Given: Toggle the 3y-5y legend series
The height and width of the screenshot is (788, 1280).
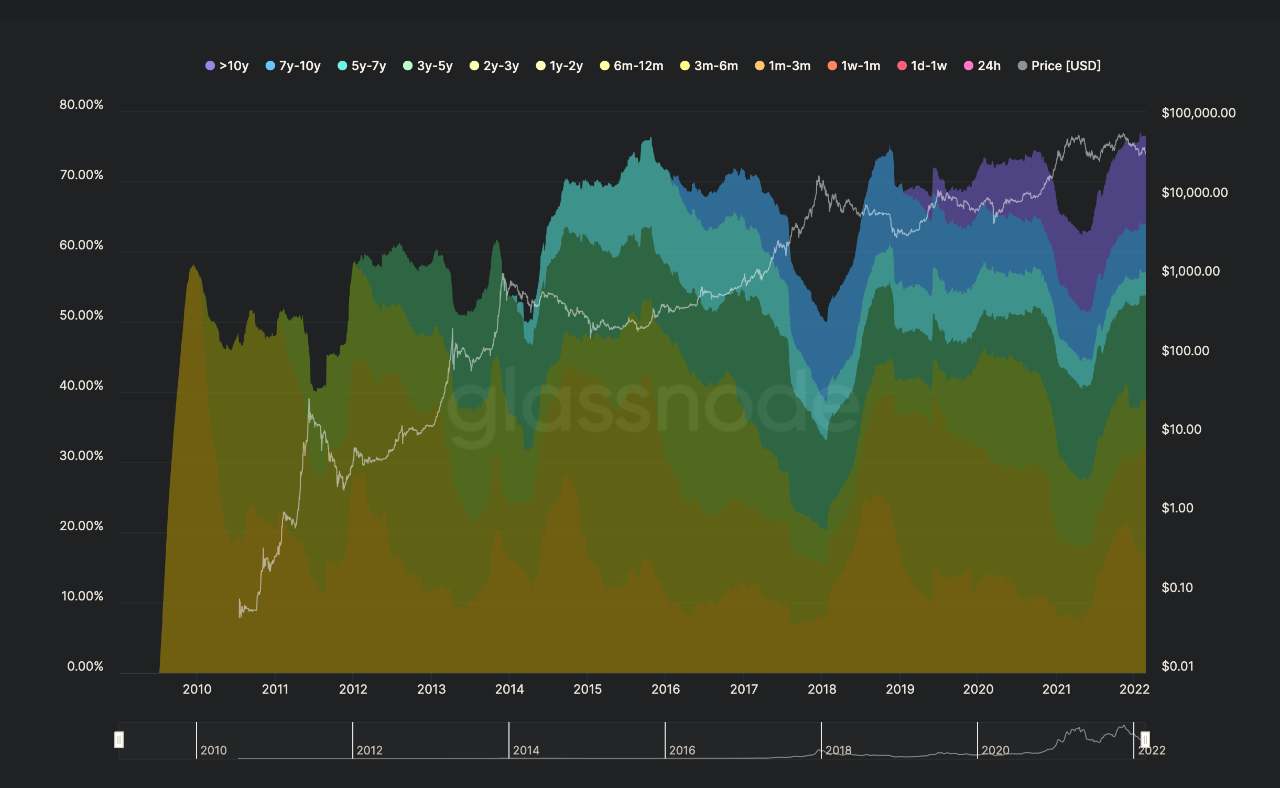Looking at the screenshot, I should tap(428, 66).
